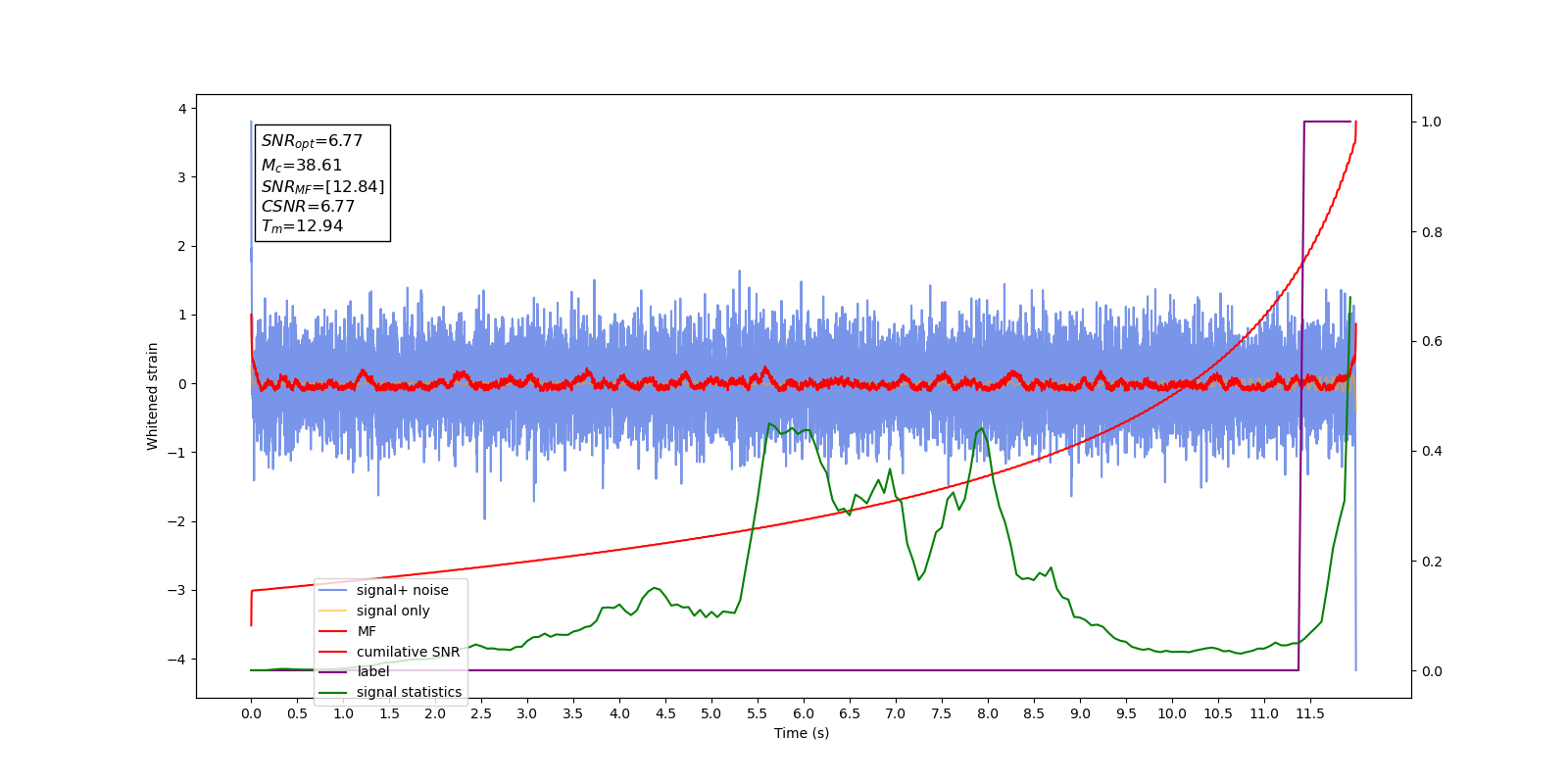Click the 0.2 tick on the right y-axis
The image size is (1568, 784).
(x=1432, y=562)
